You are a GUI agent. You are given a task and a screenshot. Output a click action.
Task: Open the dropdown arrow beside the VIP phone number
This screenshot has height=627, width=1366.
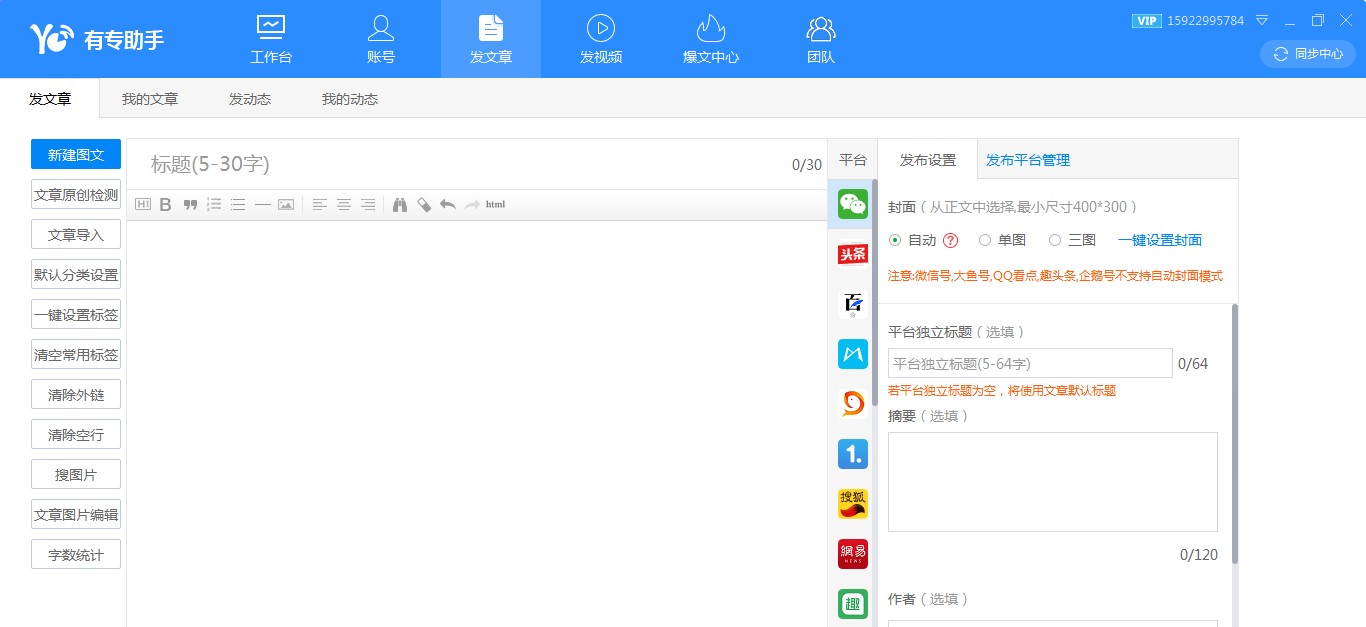click(x=1262, y=20)
